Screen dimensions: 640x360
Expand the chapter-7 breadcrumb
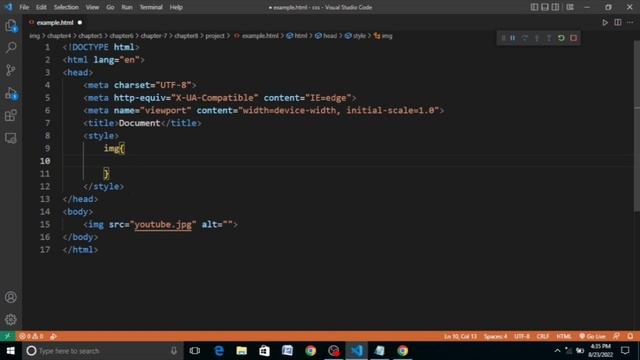click(154, 36)
